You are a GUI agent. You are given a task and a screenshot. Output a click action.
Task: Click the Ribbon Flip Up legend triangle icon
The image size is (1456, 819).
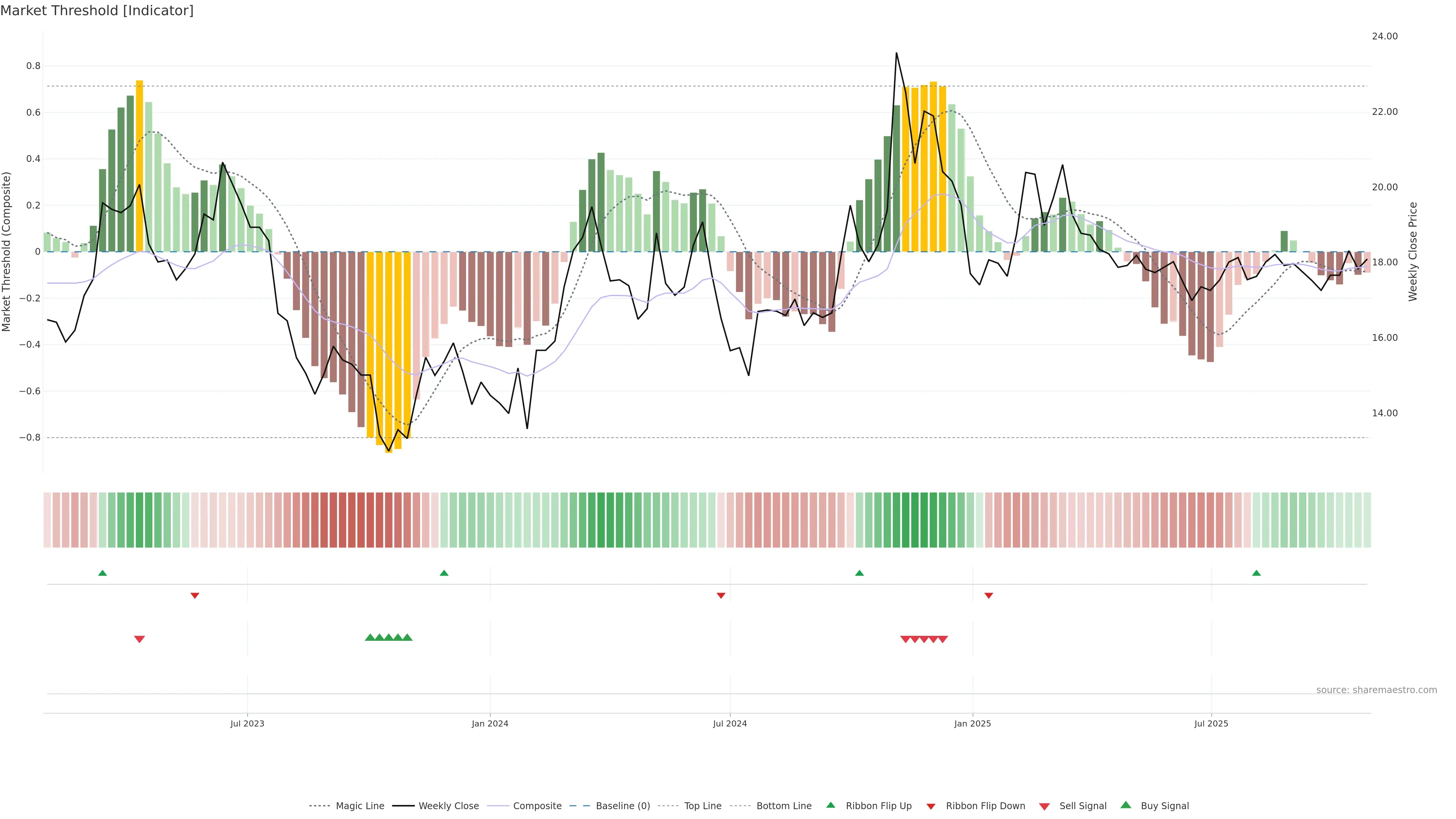(x=830, y=805)
